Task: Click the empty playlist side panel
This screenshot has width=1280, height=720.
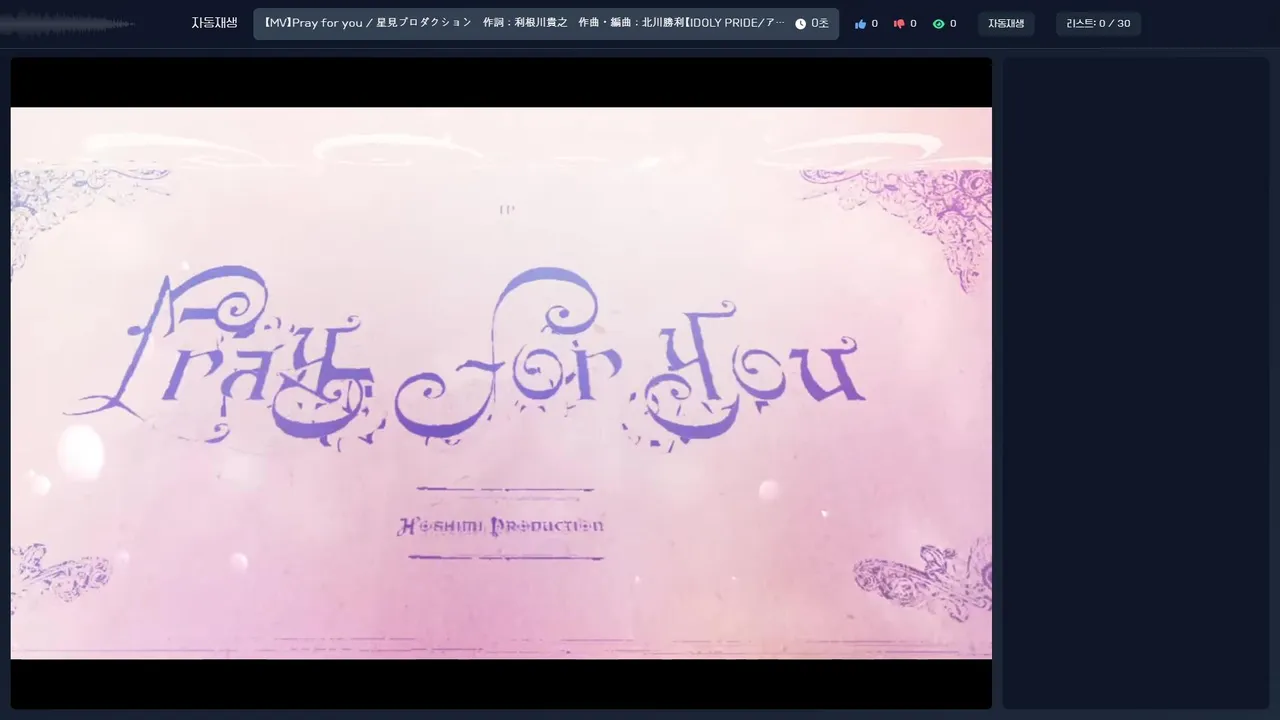Action: click(1136, 383)
